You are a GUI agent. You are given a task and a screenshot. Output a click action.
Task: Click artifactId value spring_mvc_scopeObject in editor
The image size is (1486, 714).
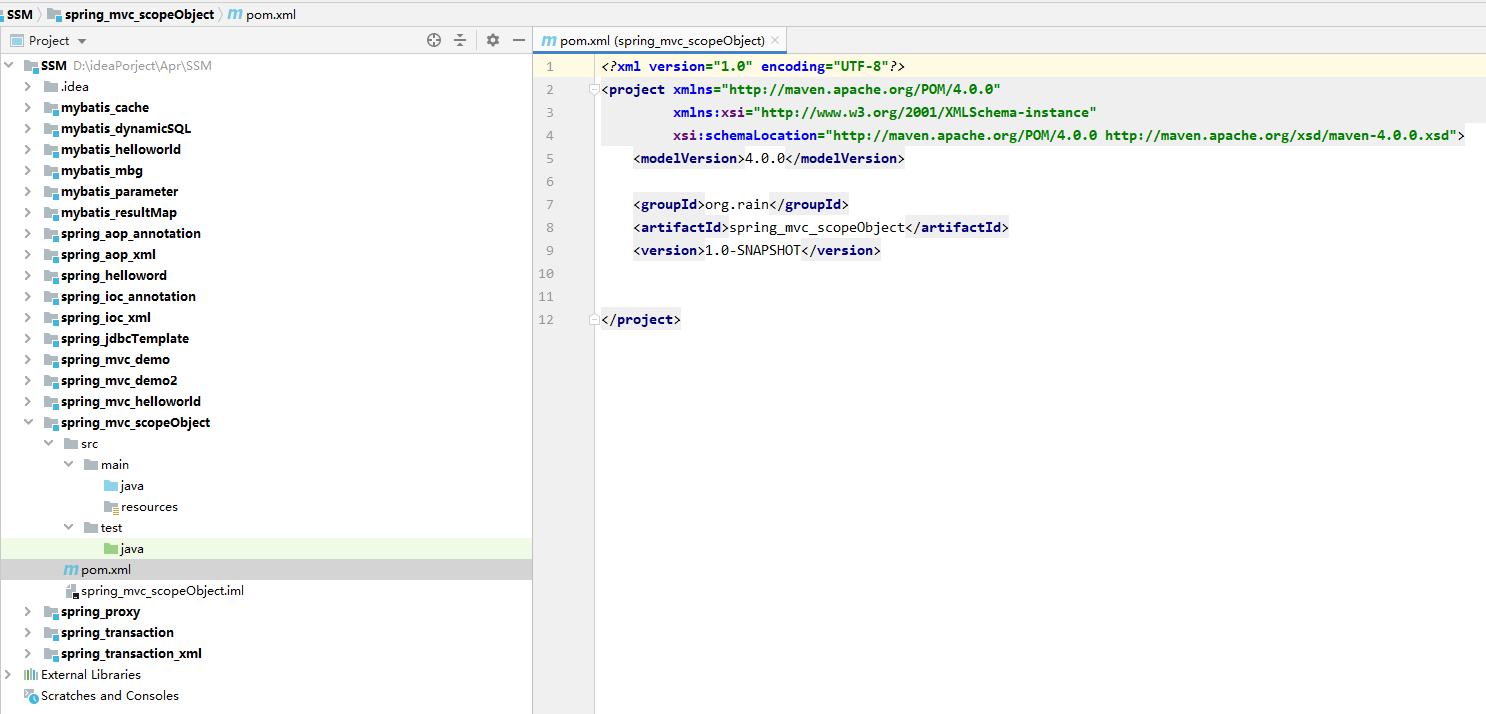tap(817, 227)
